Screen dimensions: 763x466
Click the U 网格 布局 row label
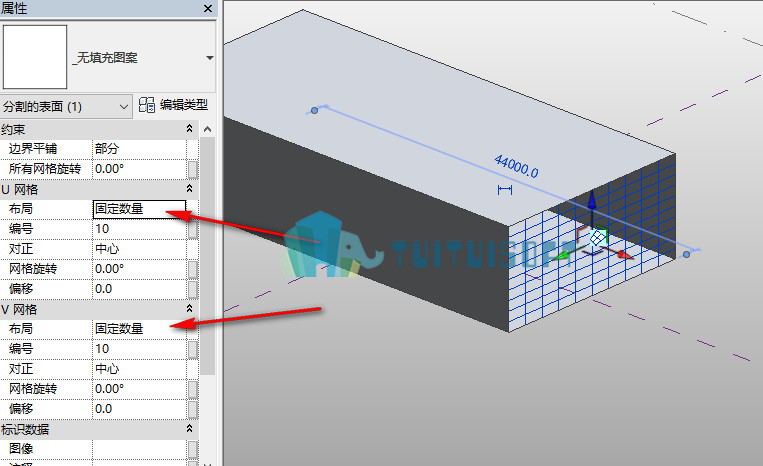[x=21, y=209]
